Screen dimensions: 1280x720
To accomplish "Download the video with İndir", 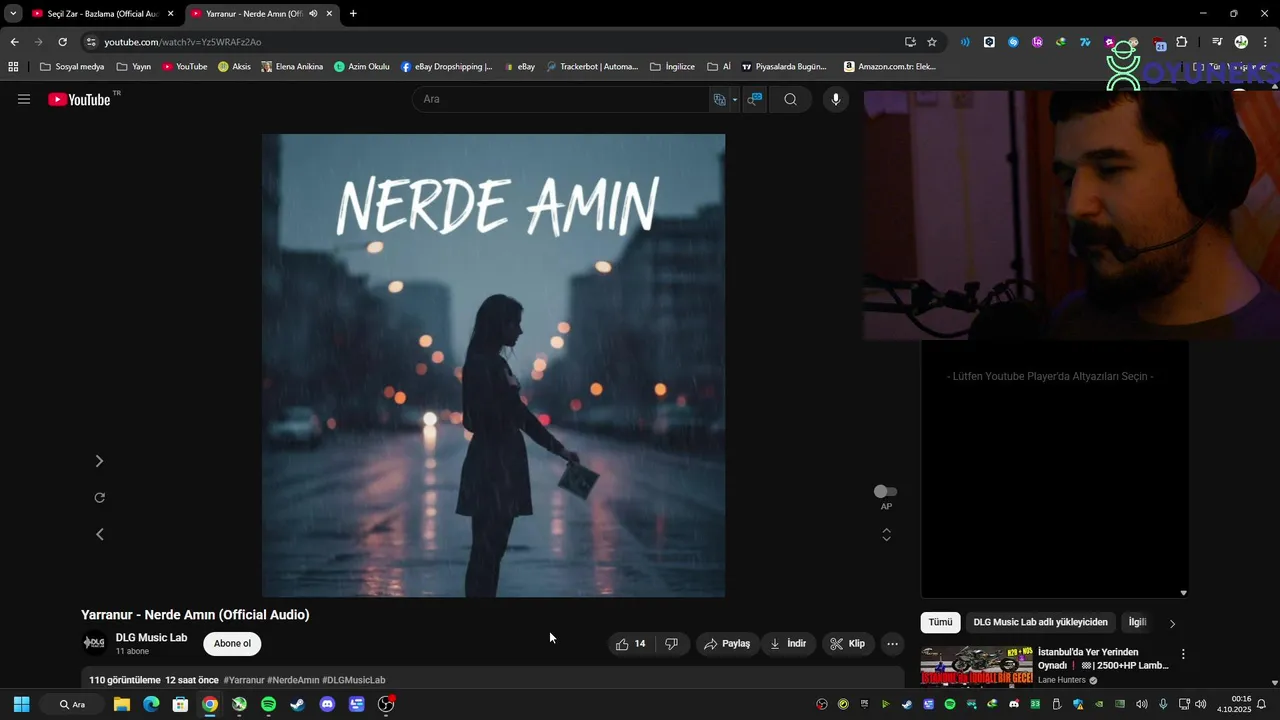I will tap(787, 644).
